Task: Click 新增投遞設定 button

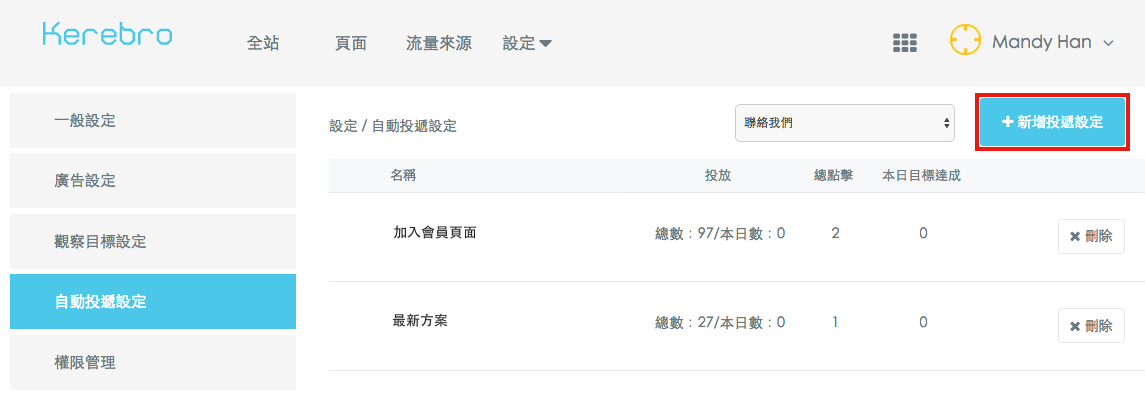Action: [x=1052, y=123]
